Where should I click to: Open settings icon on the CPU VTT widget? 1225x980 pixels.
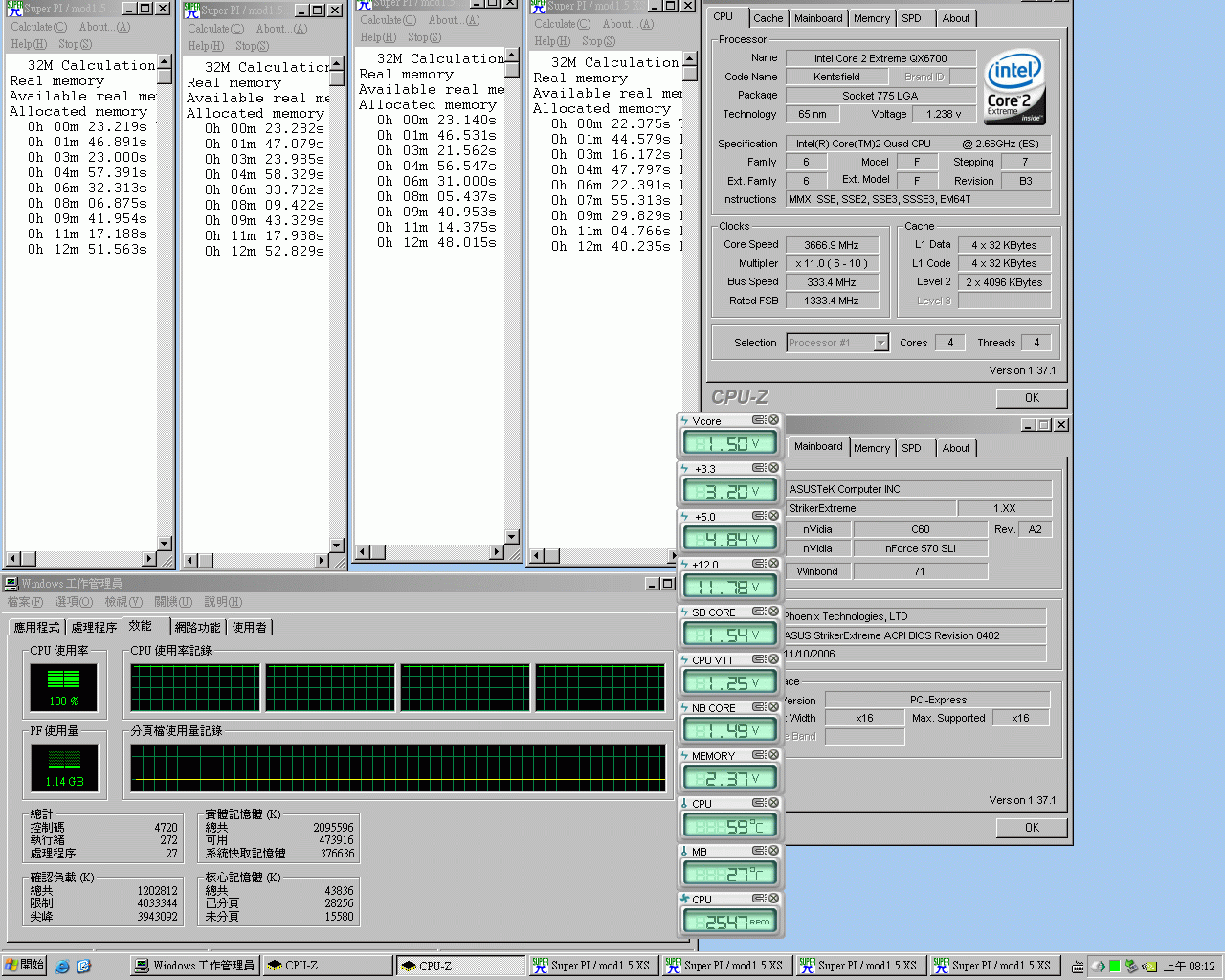point(758,659)
